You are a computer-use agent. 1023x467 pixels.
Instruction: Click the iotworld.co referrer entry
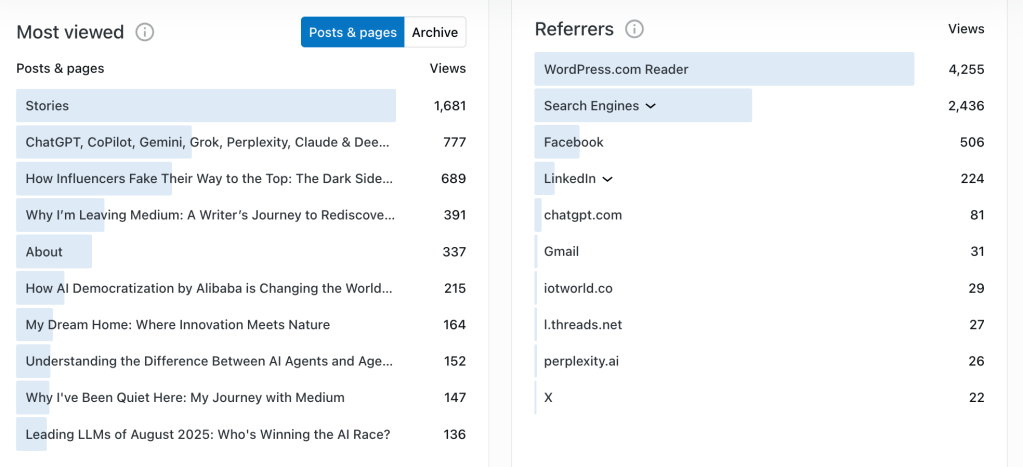pyautogui.click(x=578, y=288)
